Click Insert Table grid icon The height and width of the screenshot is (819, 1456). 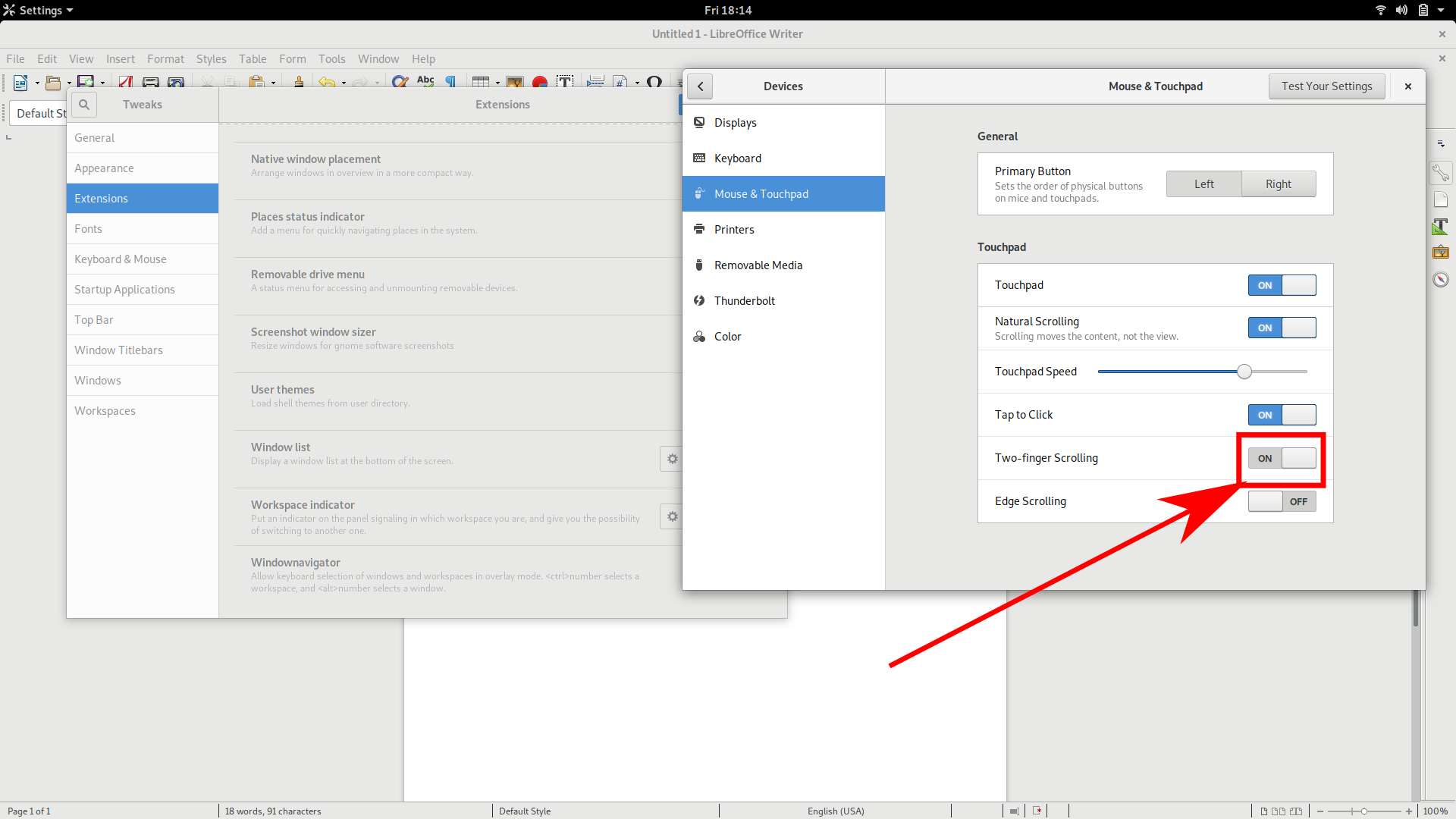pyautogui.click(x=481, y=81)
